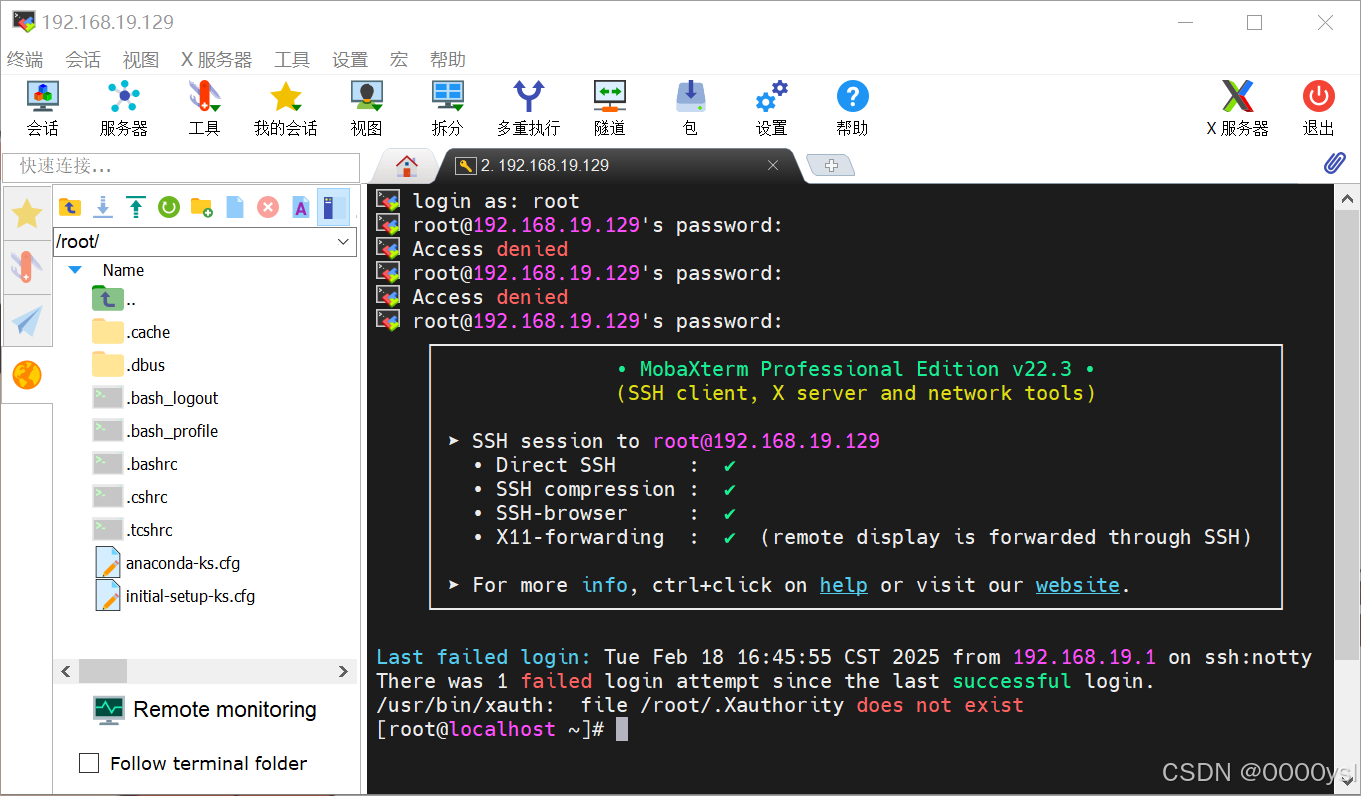
Task: Click the 快速连接 quick connect field
Action: pos(181,166)
